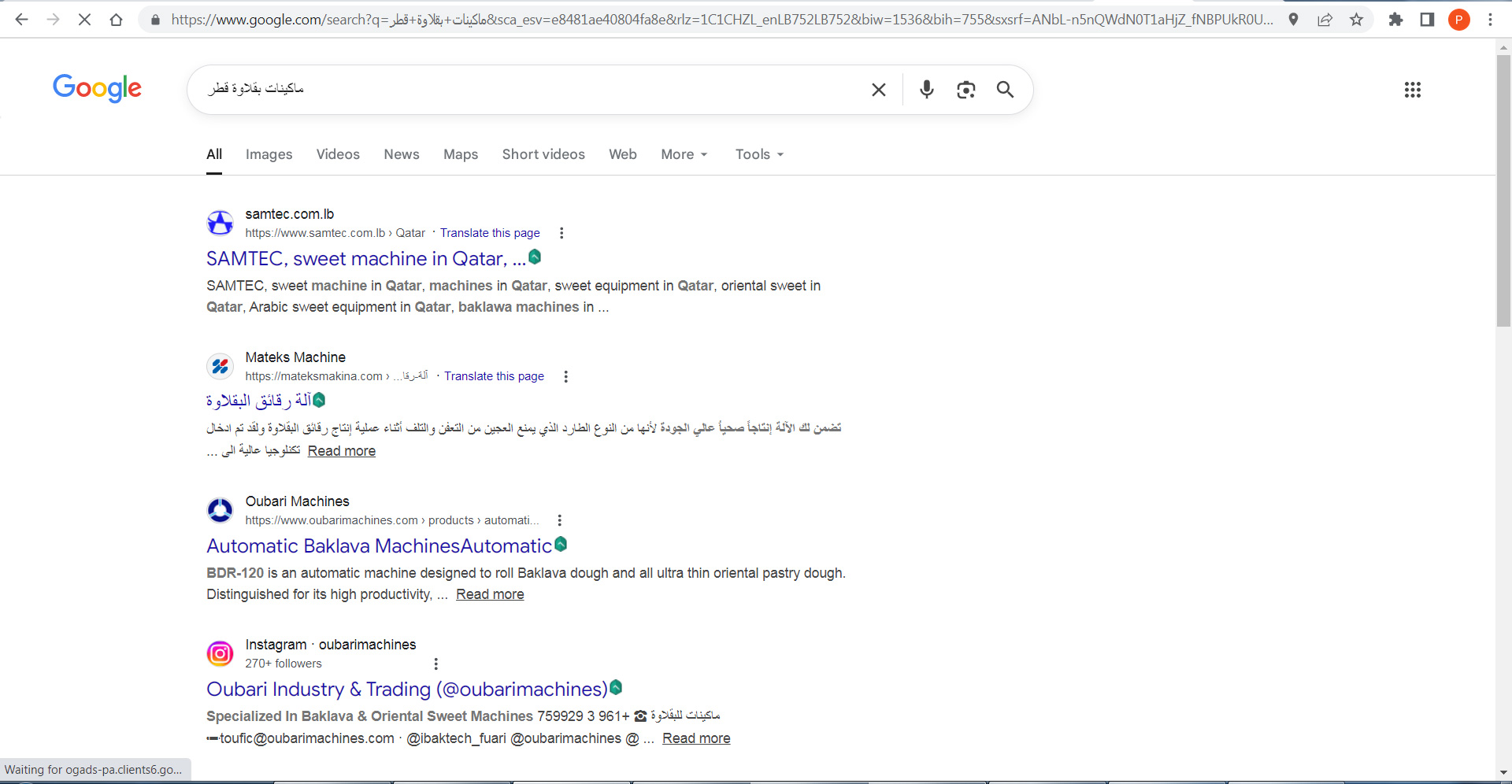The height and width of the screenshot is (784, 1512).
Task: Switch to Maps tab
Action: click(461, 154)
